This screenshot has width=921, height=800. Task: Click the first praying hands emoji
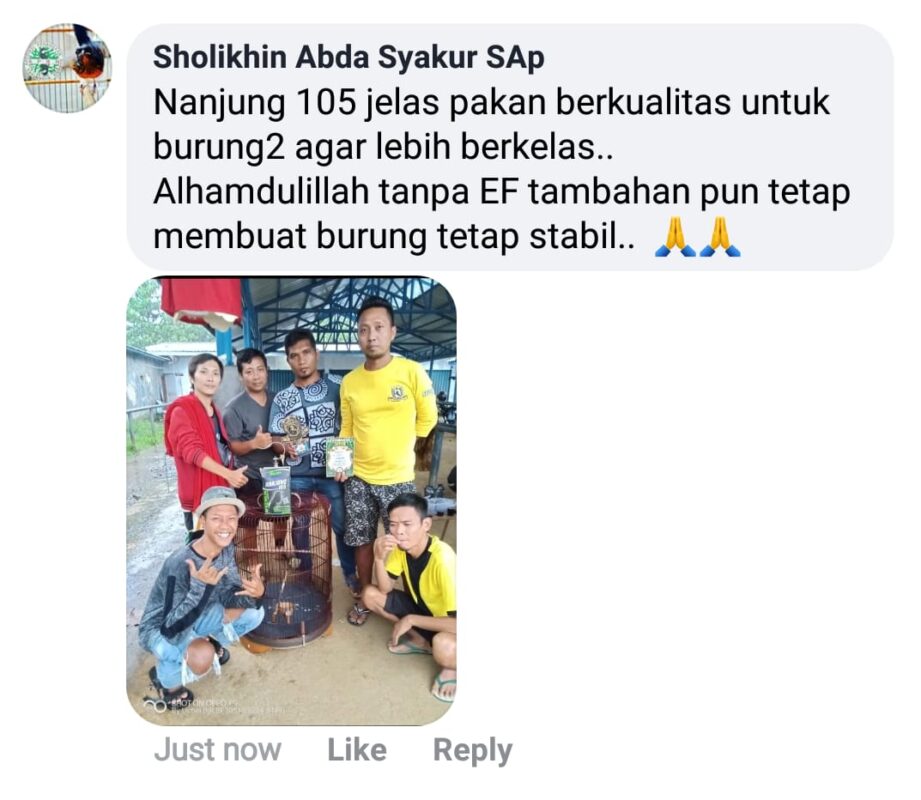click(x=675, y=237)
